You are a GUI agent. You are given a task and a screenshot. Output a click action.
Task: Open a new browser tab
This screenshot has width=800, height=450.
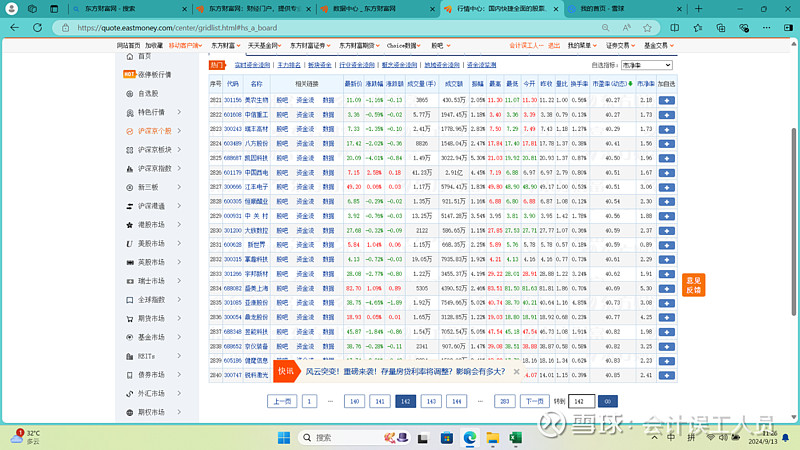tap(698, 9)
